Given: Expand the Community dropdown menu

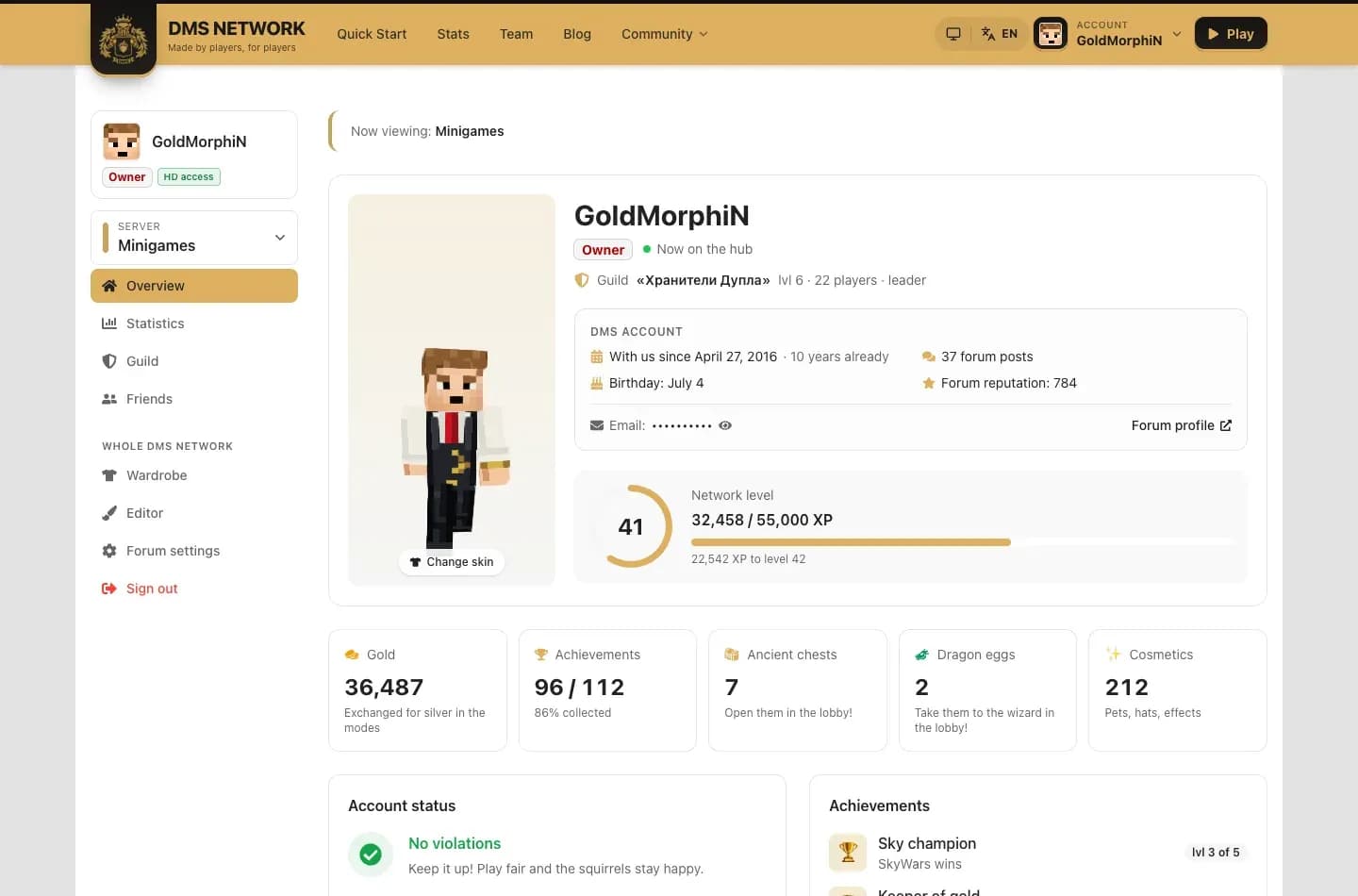Looking at the screenshot, I should [665, 34].
